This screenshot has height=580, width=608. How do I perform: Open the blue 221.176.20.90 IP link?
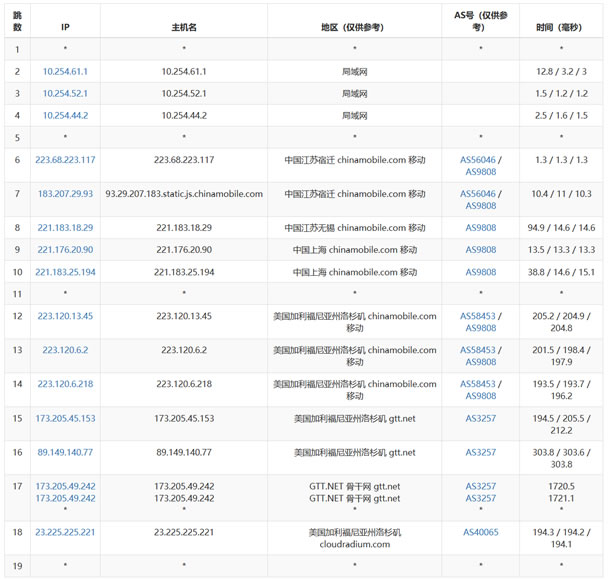pos(65,250)
